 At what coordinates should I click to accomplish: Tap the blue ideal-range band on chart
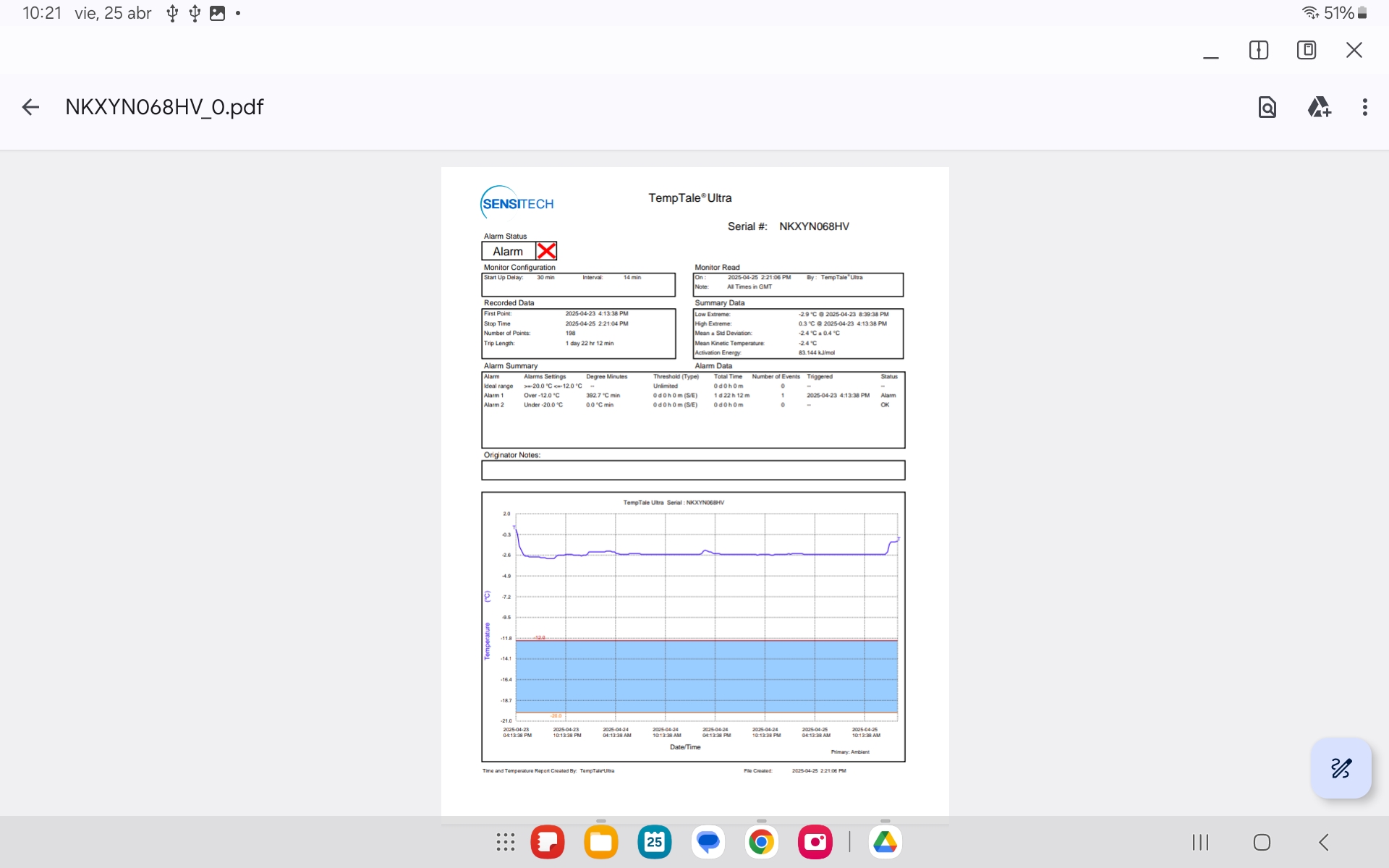pos(706,677)
